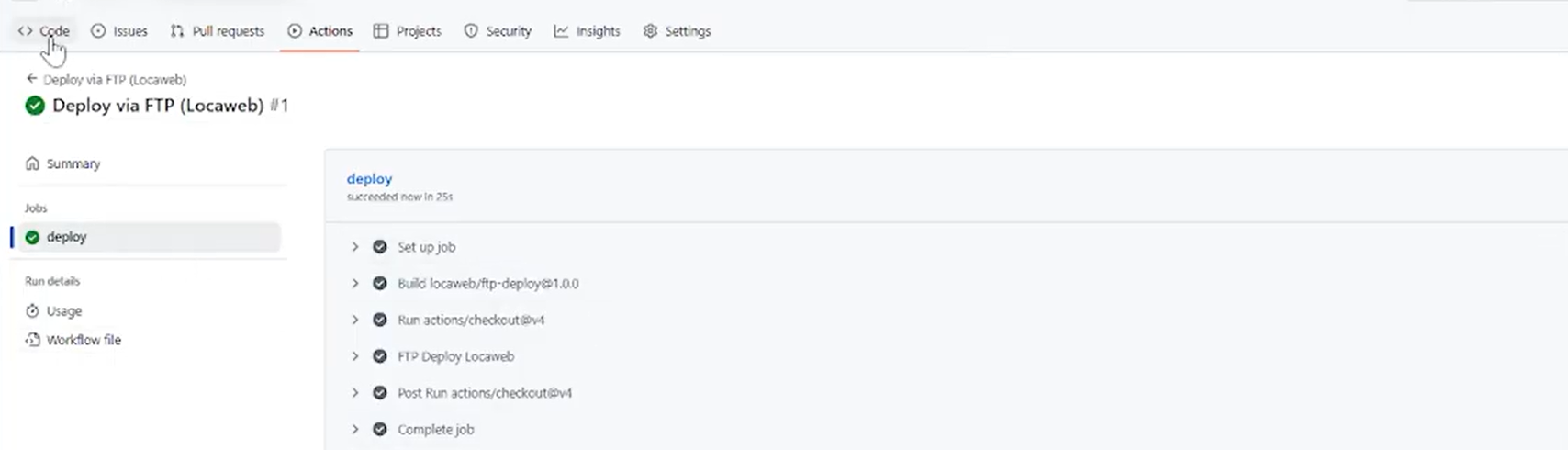Click the Settings gear icon
This screenshot has width=1568, height=450.
pyautogui.click(x=650, y=31)
